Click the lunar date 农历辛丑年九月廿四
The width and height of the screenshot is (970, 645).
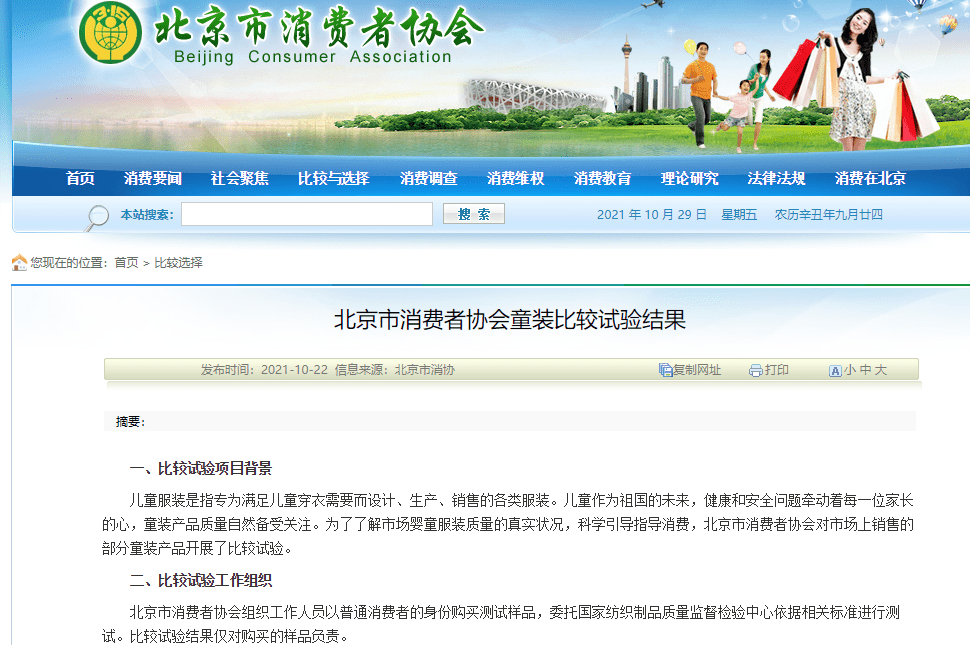829,215
